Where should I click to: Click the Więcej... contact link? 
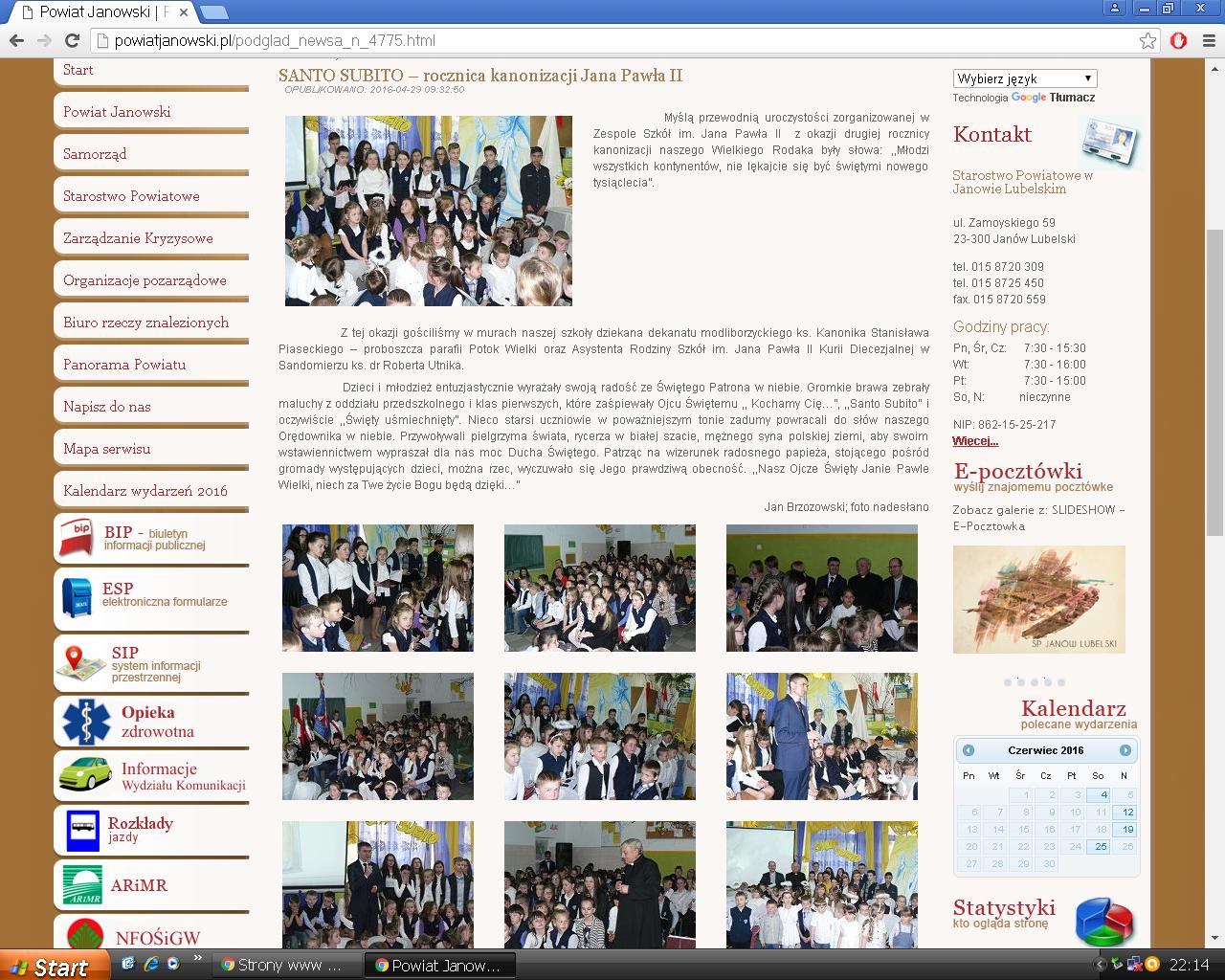975,441
